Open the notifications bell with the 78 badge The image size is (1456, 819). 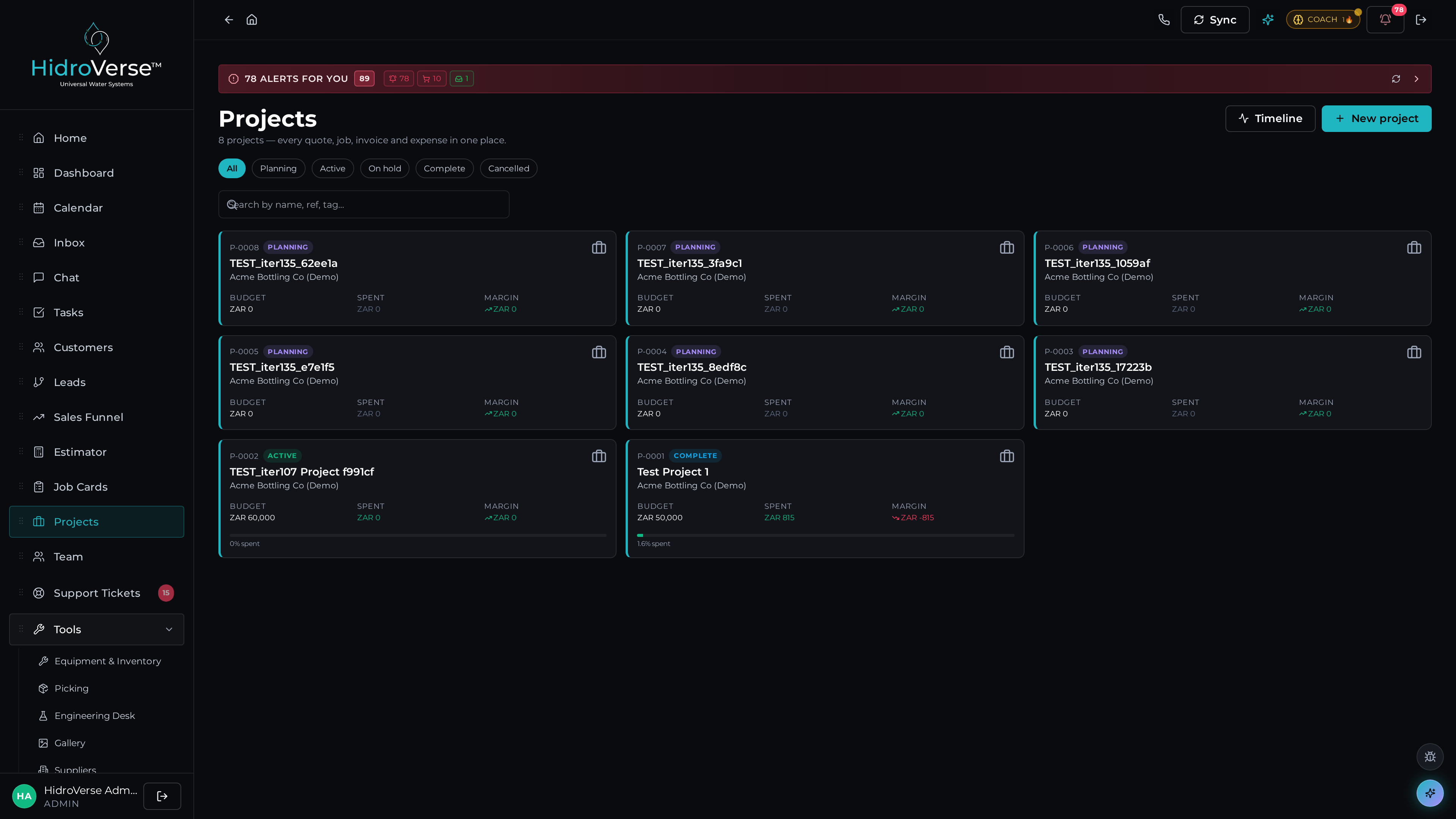[x=1385, y=20]
